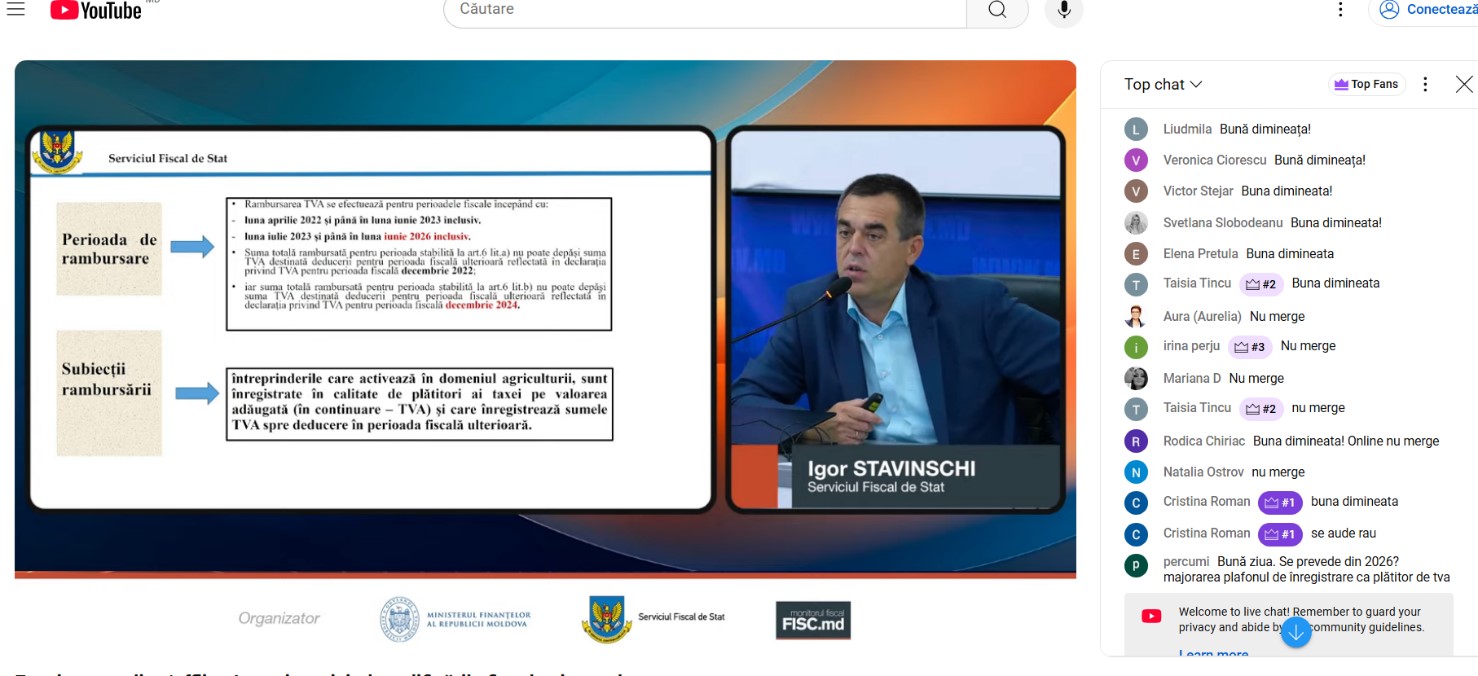Start voice search with microphone
The width and height of the screenshot is (1478, 676).
1064,10
